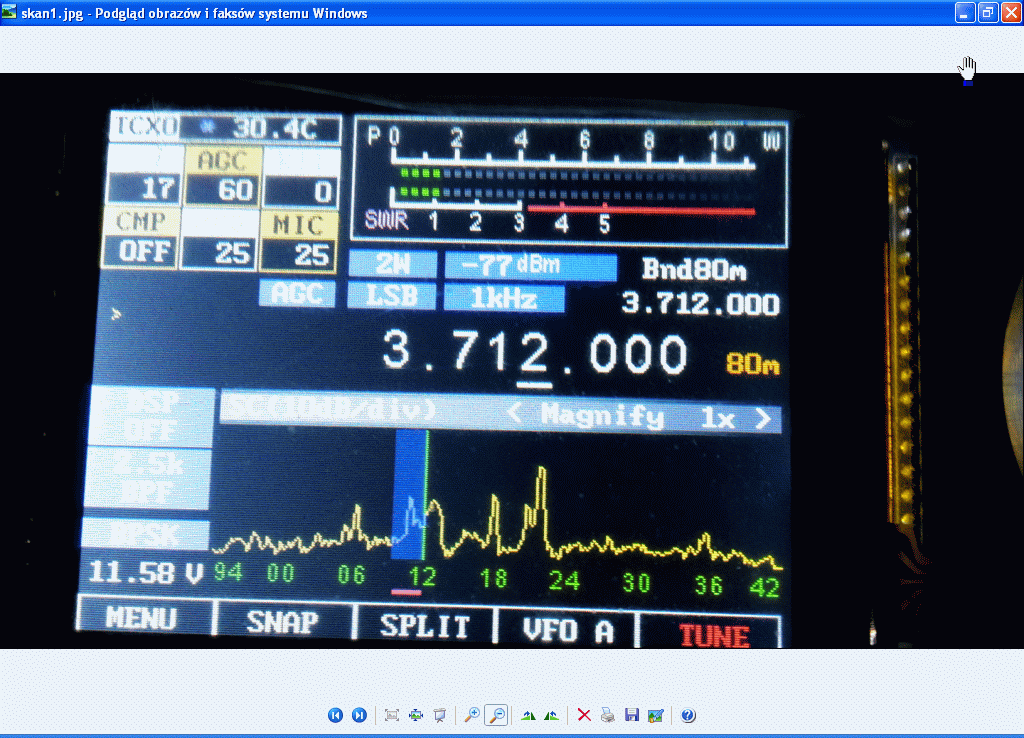Toggle SPLIT on the radio display
1024x738 pixels.
coord(425,626)
